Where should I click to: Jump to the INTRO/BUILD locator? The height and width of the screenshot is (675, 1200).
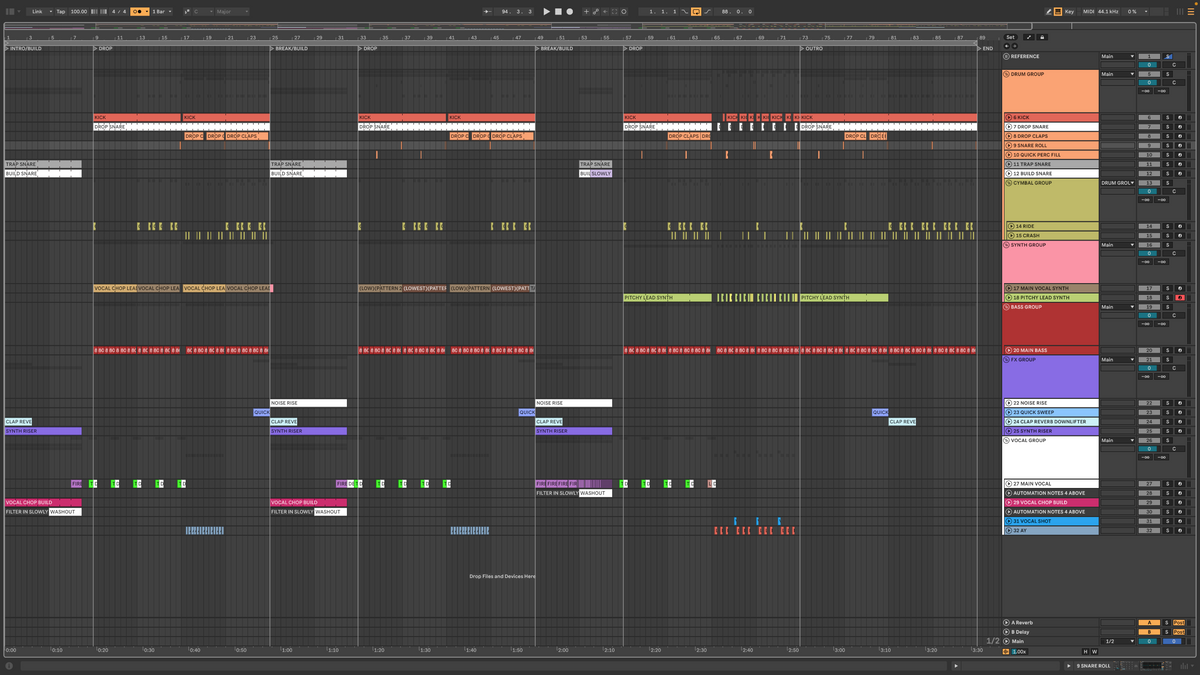[24, 48]
